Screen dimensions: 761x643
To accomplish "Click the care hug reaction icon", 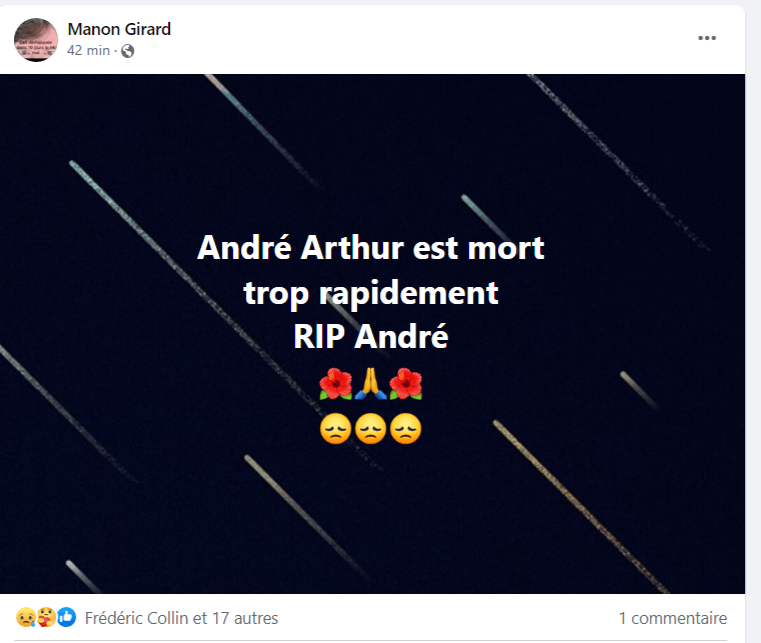I will coord(47,617).
